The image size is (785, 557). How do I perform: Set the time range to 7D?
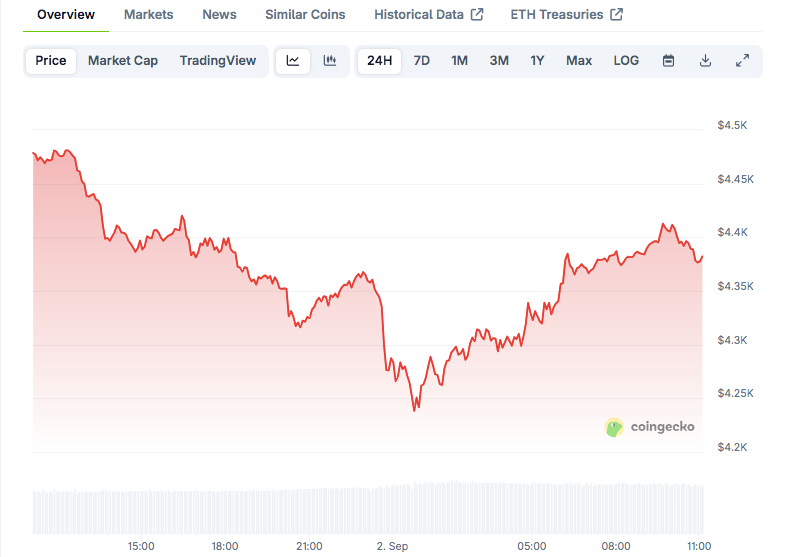click(x=422, y=60)
